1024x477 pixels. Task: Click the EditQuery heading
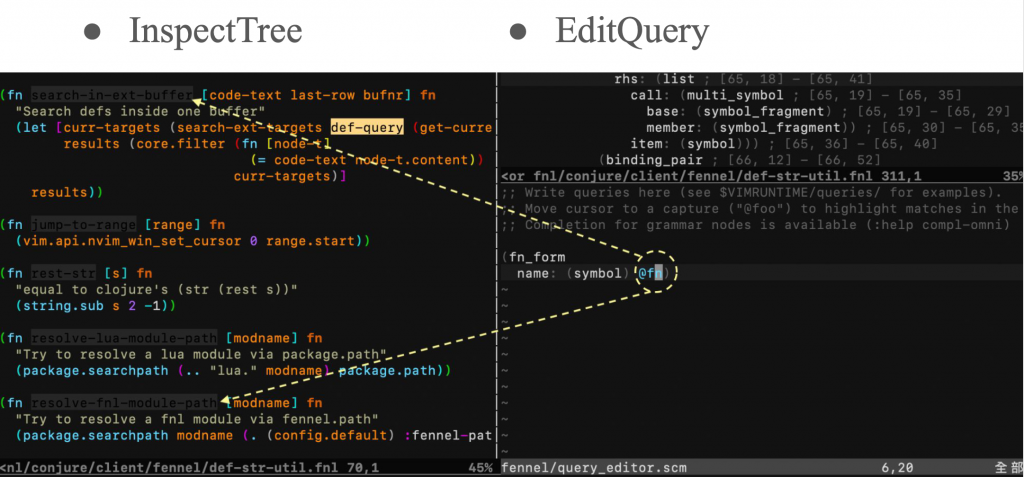click(632, 31)
